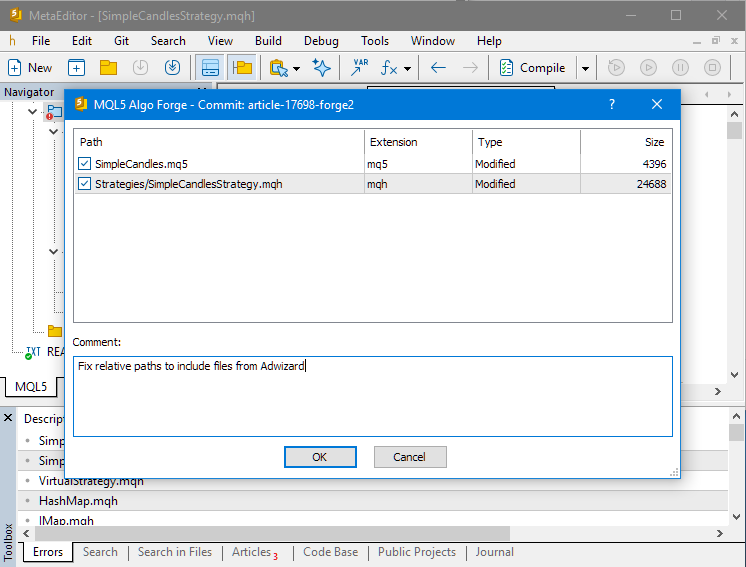This screenshot has width=746, height=567.
Task: Select VirtualStrategy.mqh row in Toolbox
Action: (373, 481)
